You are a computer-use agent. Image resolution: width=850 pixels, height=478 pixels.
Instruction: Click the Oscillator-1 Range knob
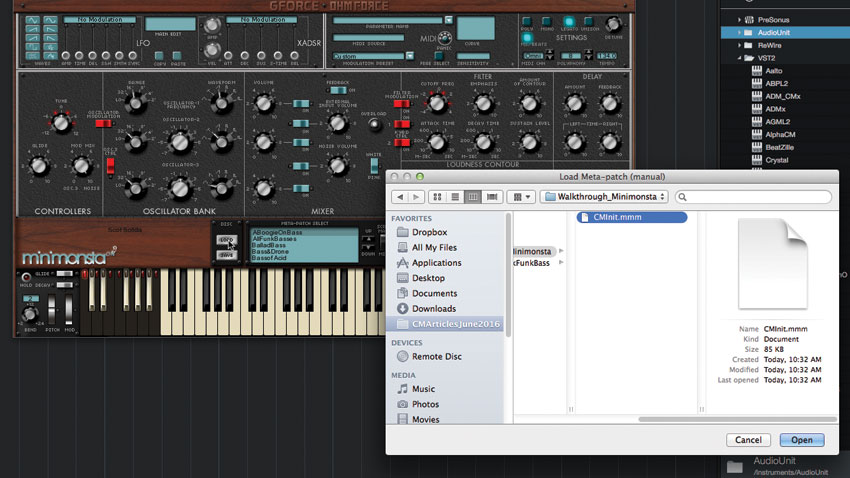click(136, 102)
